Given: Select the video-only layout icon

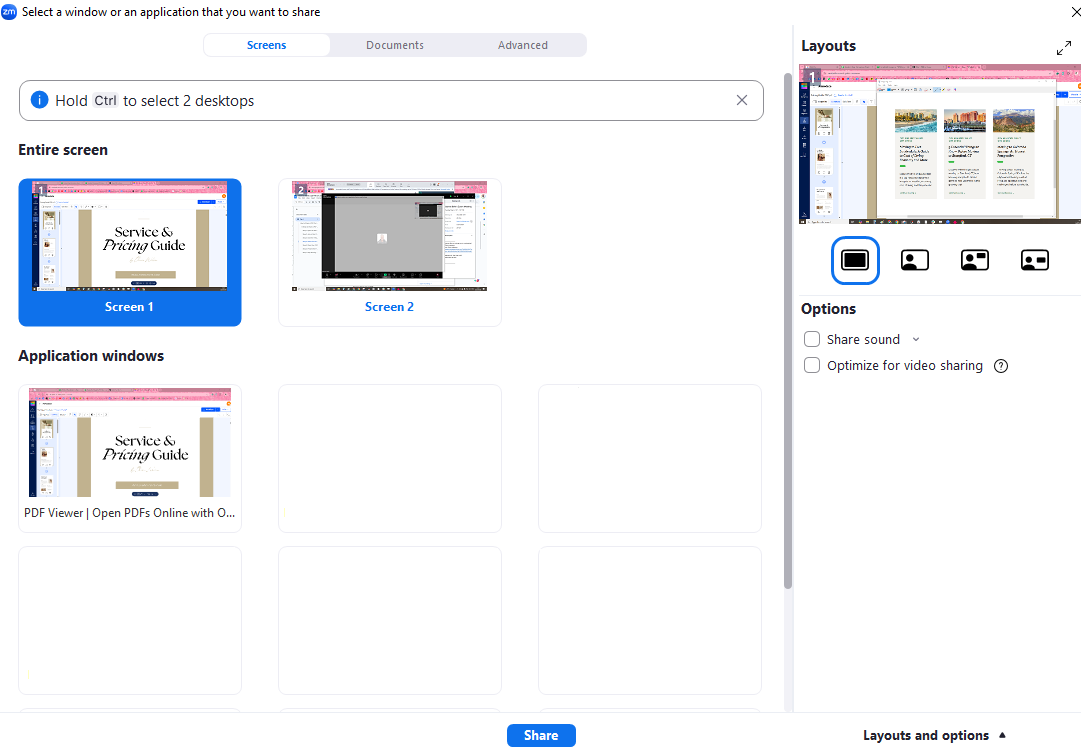Looking at the screenshot, I should click(914, 260).
